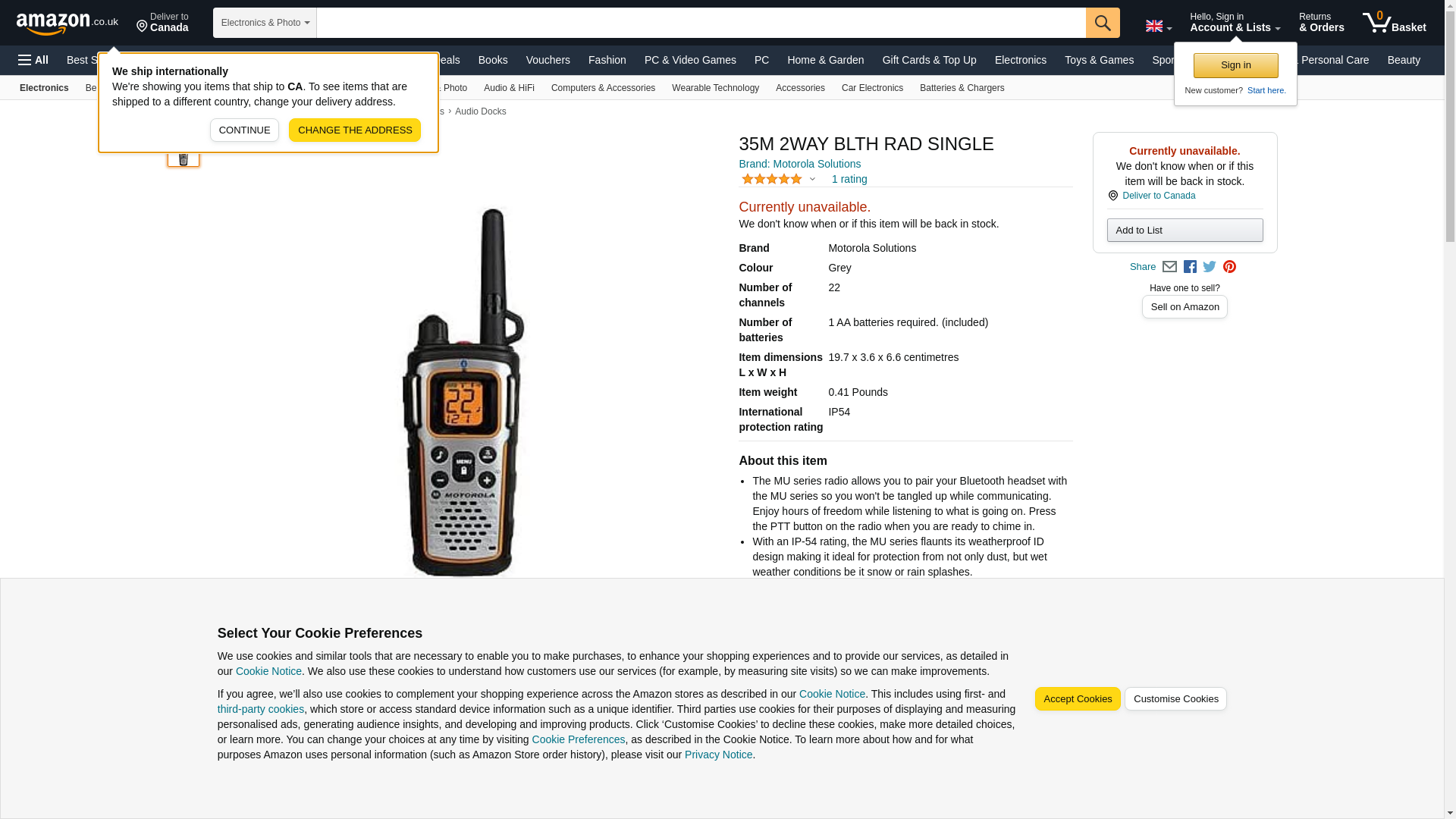Share product on Facebook icon
Screen dimensions: 1456x819
pos(1190,267)
